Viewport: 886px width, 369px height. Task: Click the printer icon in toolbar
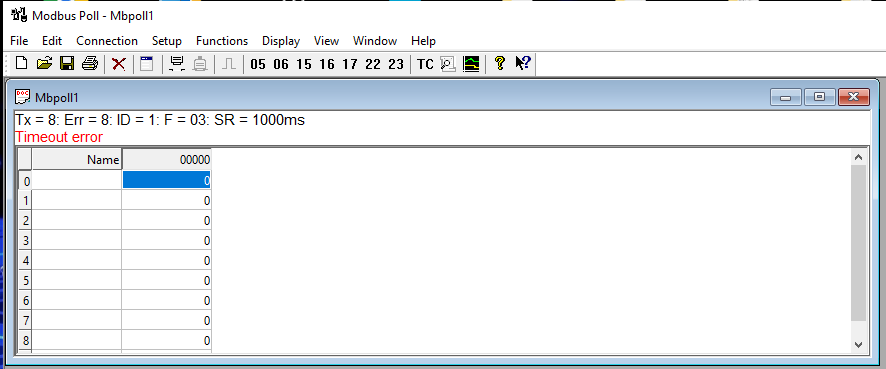coord(90,63)
